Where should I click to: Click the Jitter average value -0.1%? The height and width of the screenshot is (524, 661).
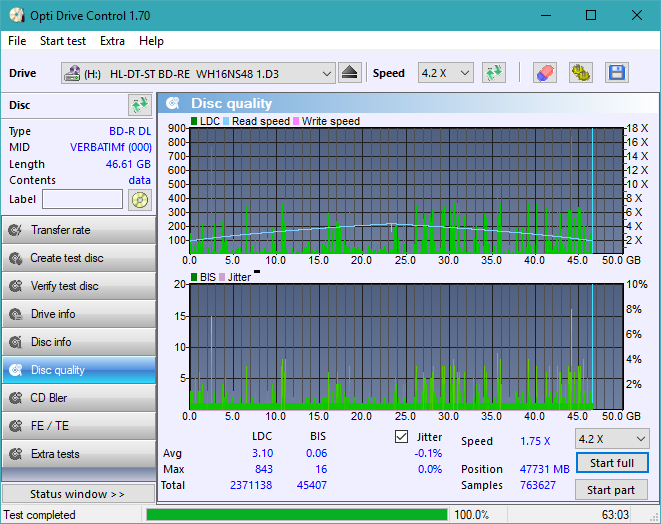tap(428, 453)
